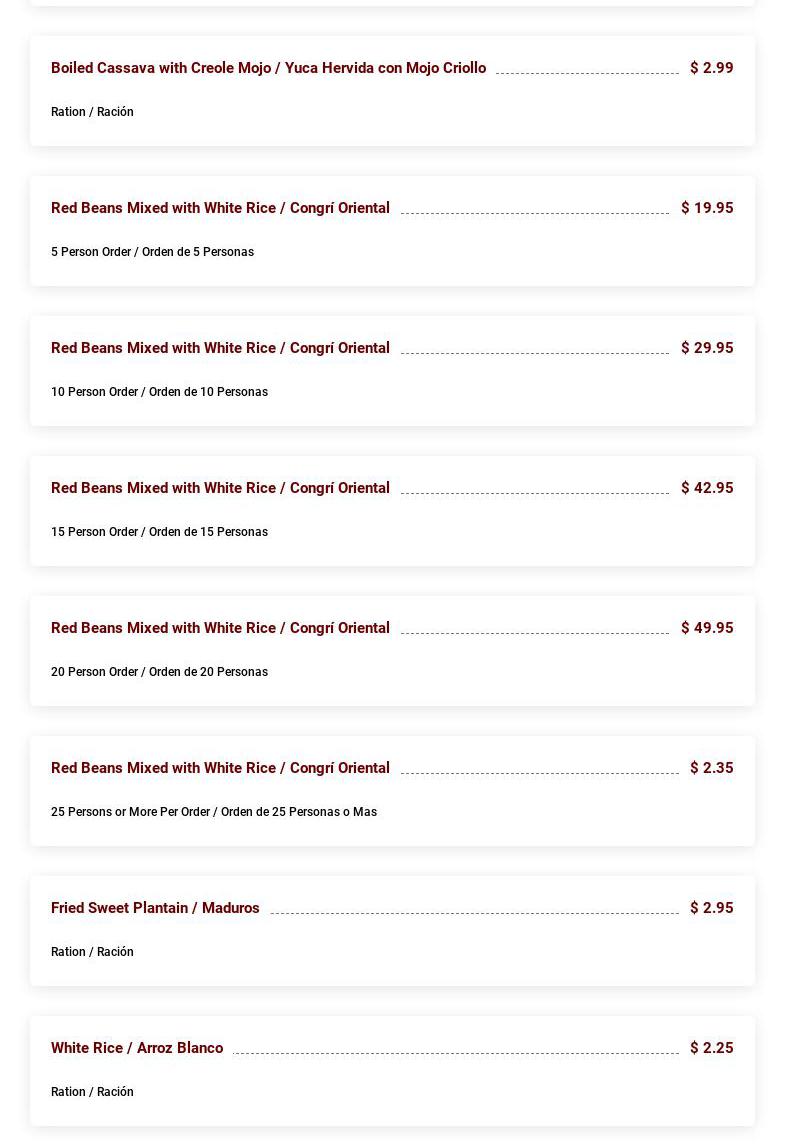Click the $ 19.95 price label
Screen dimensions: 785x1146
pyautogui.click(x=707, y=208)
